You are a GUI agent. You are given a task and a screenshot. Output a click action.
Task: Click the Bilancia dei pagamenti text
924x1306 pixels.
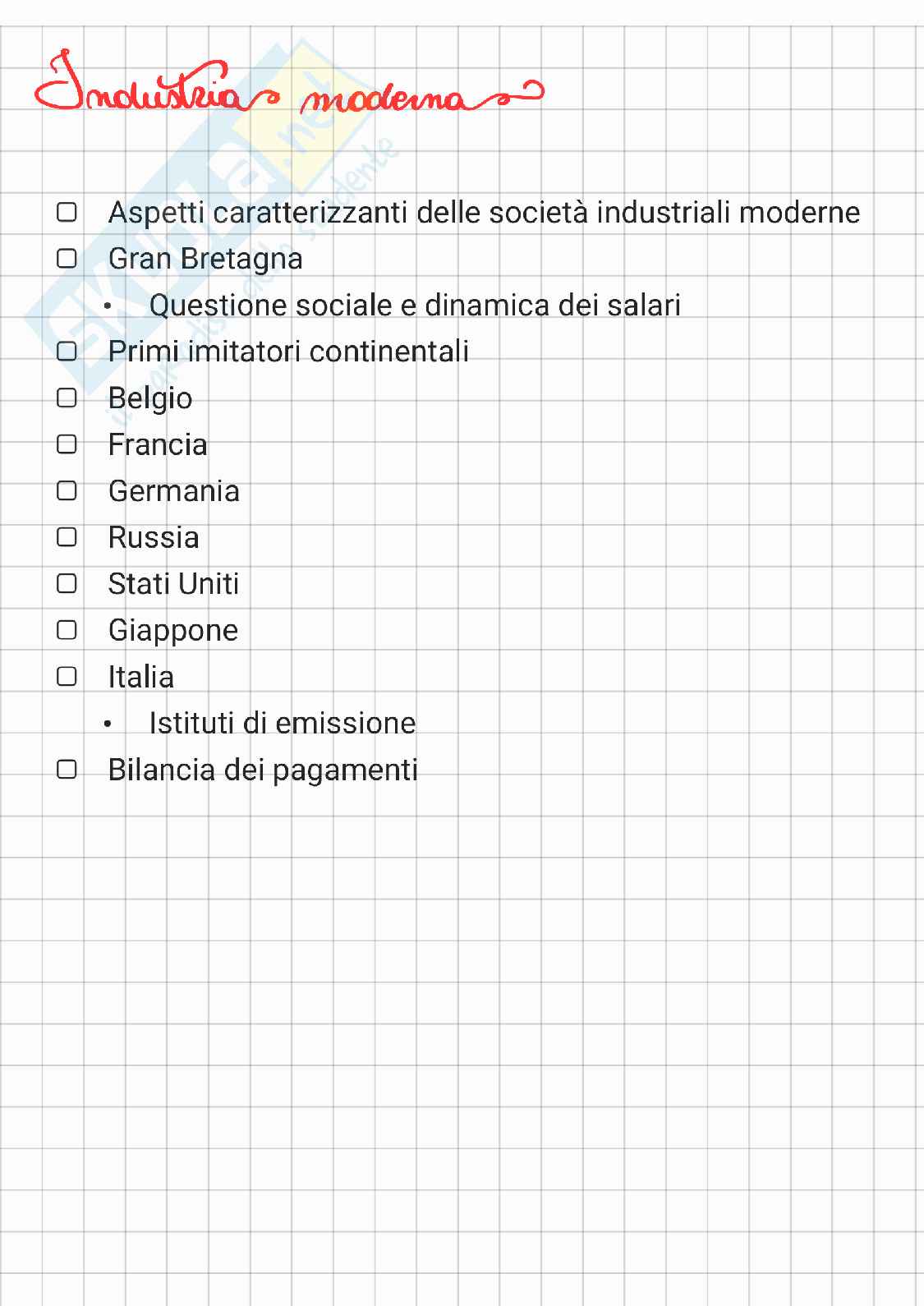[x=263, y=770]
